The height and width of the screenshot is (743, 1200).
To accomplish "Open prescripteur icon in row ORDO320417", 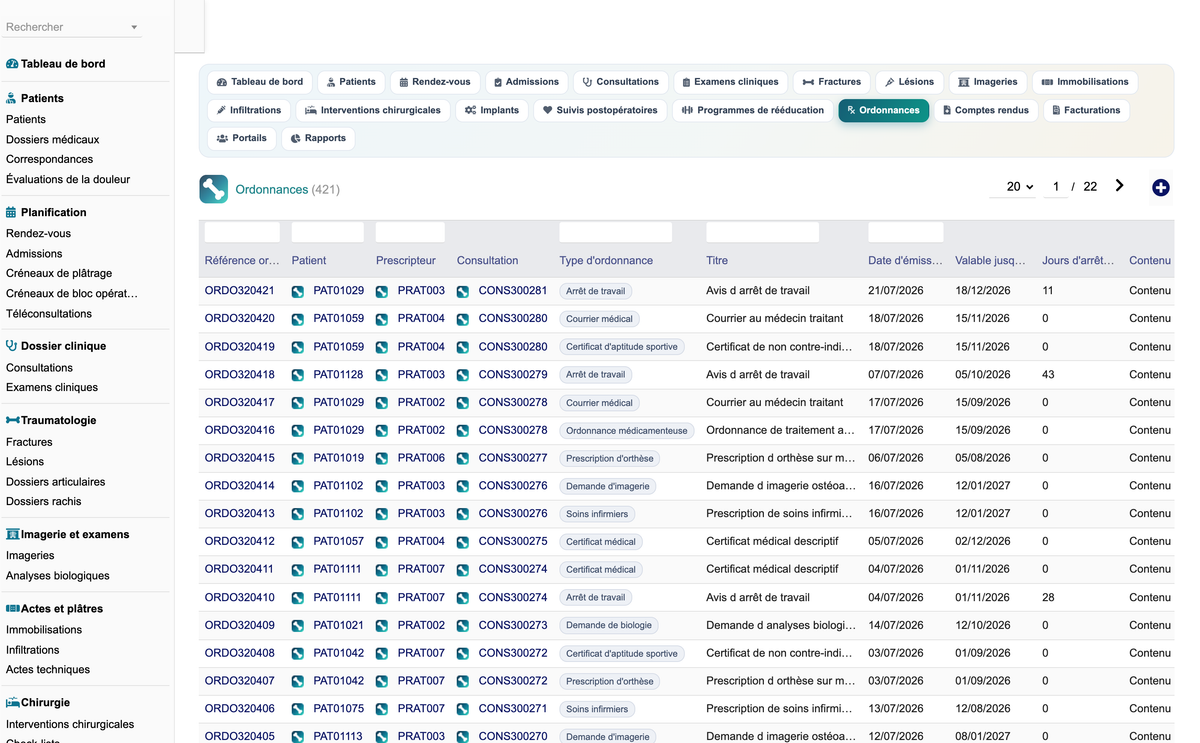I will [382, 403].
